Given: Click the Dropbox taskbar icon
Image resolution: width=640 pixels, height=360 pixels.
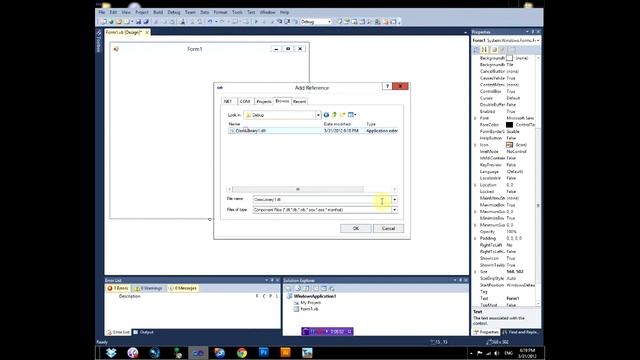Looking at the screenshot, I should (111, 353).
